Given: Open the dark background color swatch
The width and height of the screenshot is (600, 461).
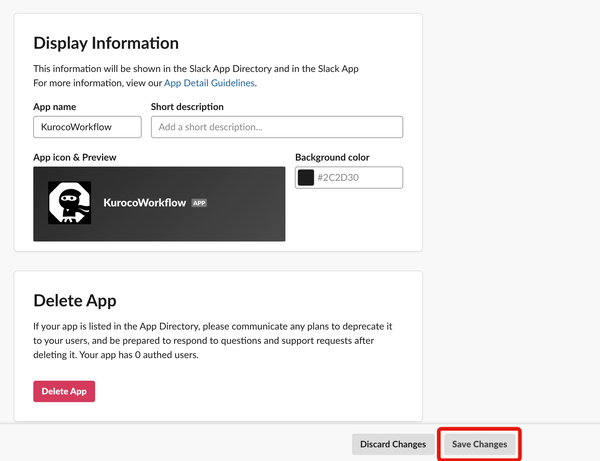Looking at the screenshot, I should coord(306,178).
